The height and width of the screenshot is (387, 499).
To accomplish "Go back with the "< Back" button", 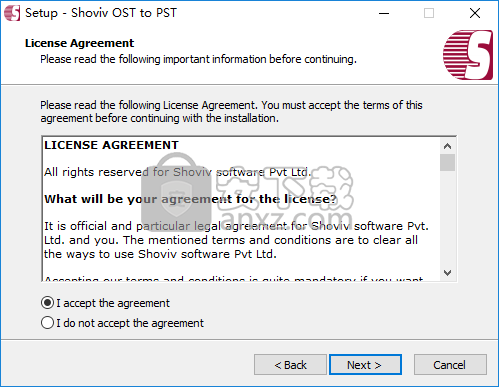I will point(290,365).
